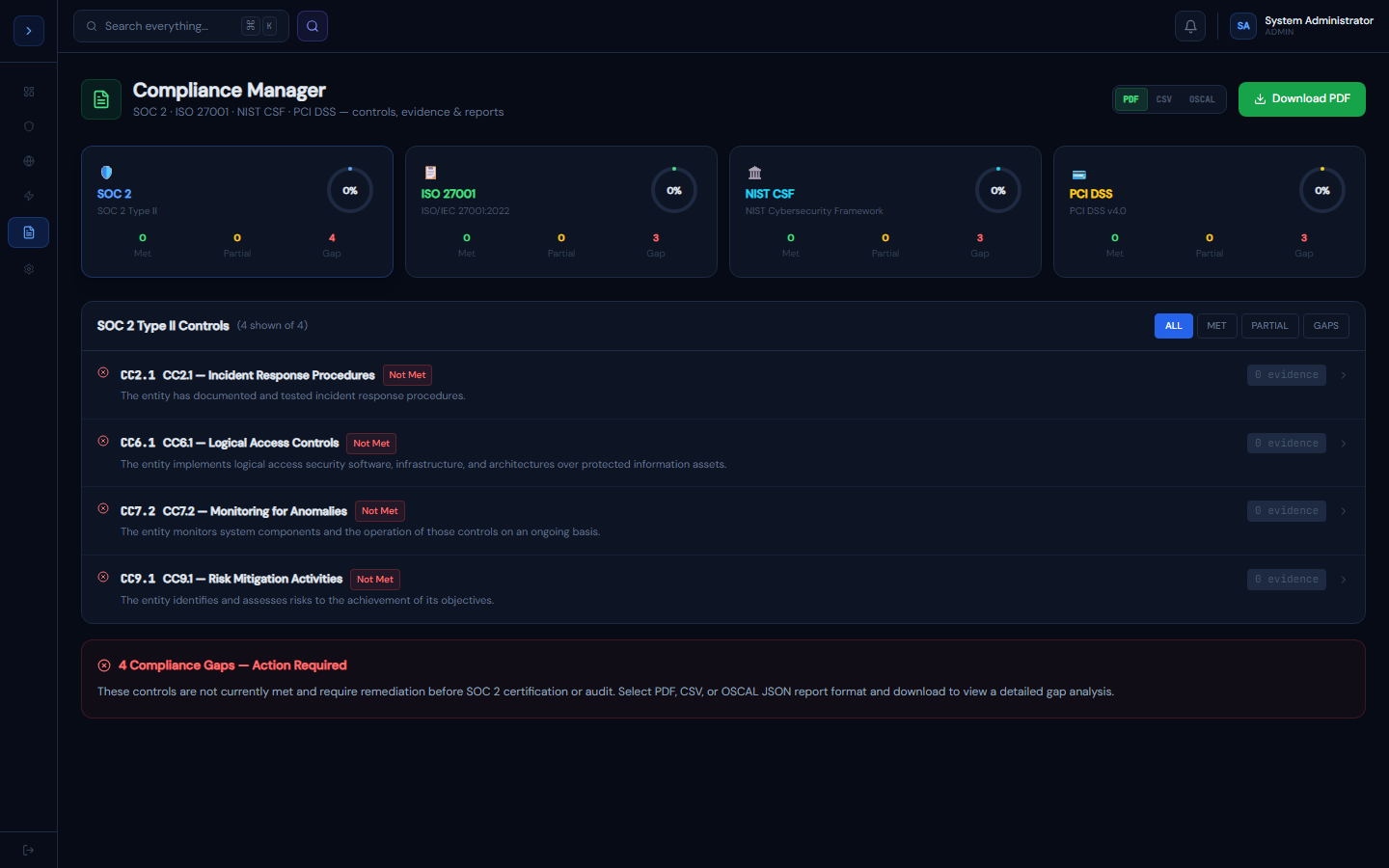Viewport: 1389px width, 868px height.
Task: Click the SOC 2 shield icon
Action: point(106,173)
